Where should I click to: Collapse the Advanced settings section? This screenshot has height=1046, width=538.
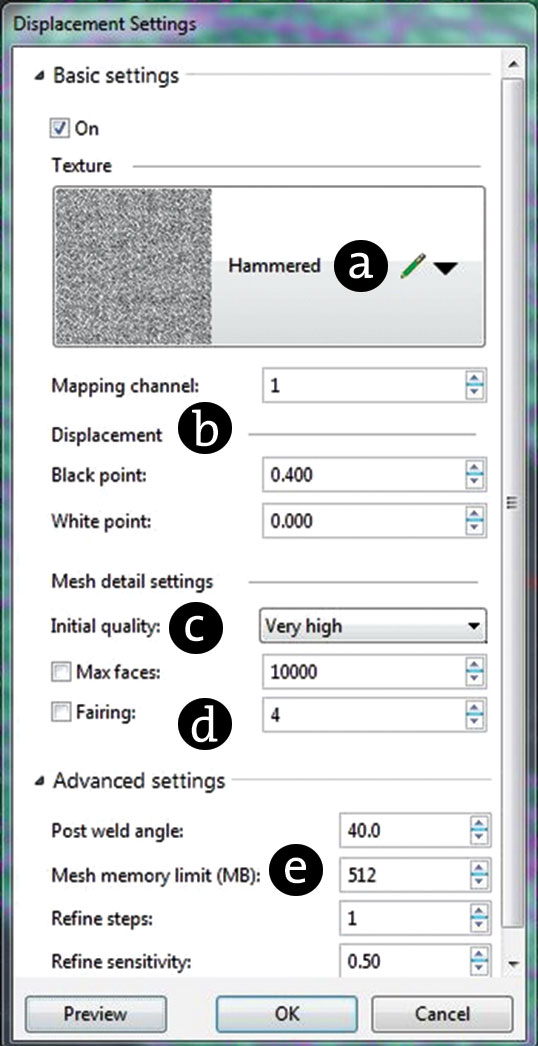[x=41, y=780]
